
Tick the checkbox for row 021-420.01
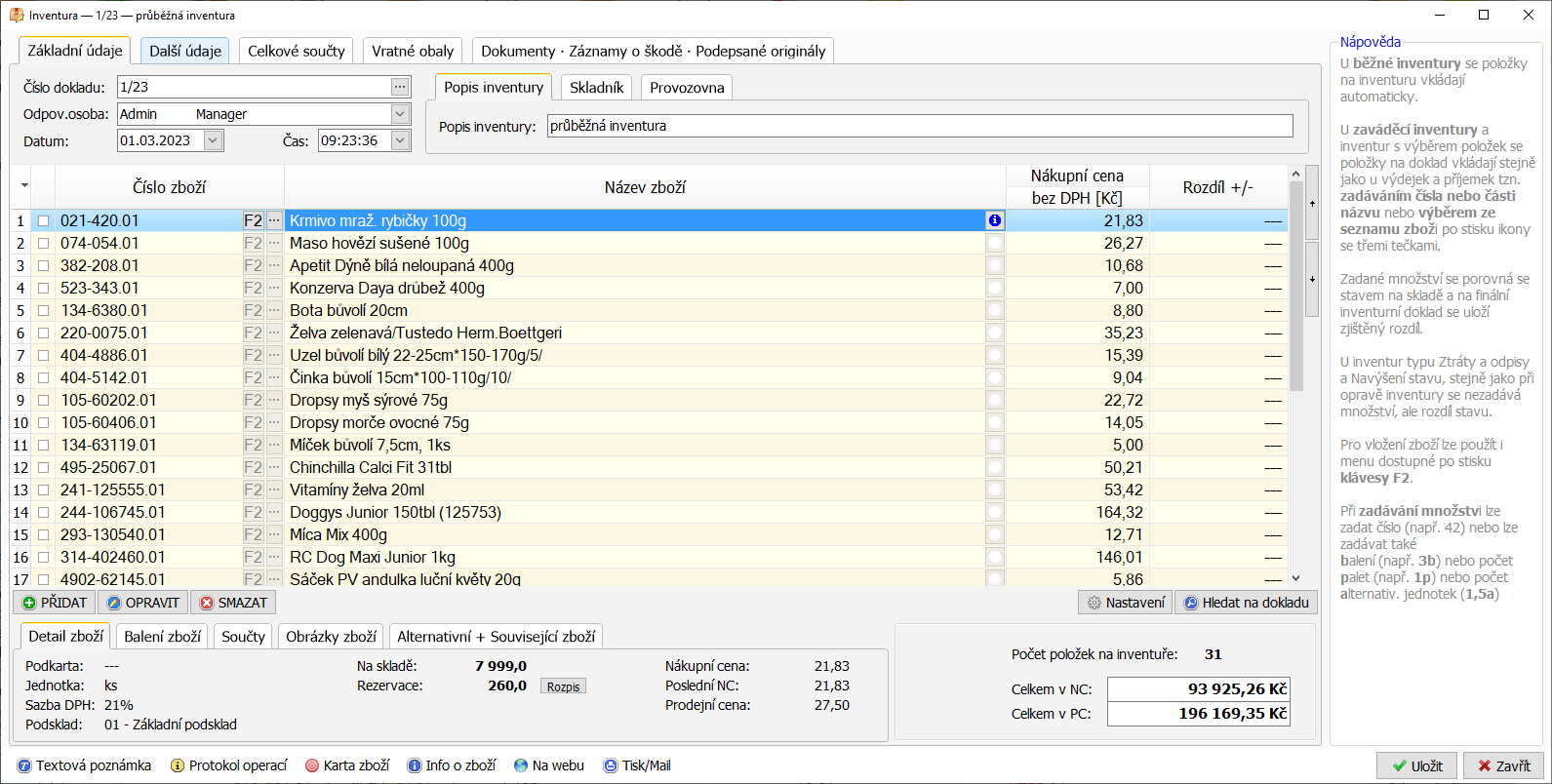(43, 221)
